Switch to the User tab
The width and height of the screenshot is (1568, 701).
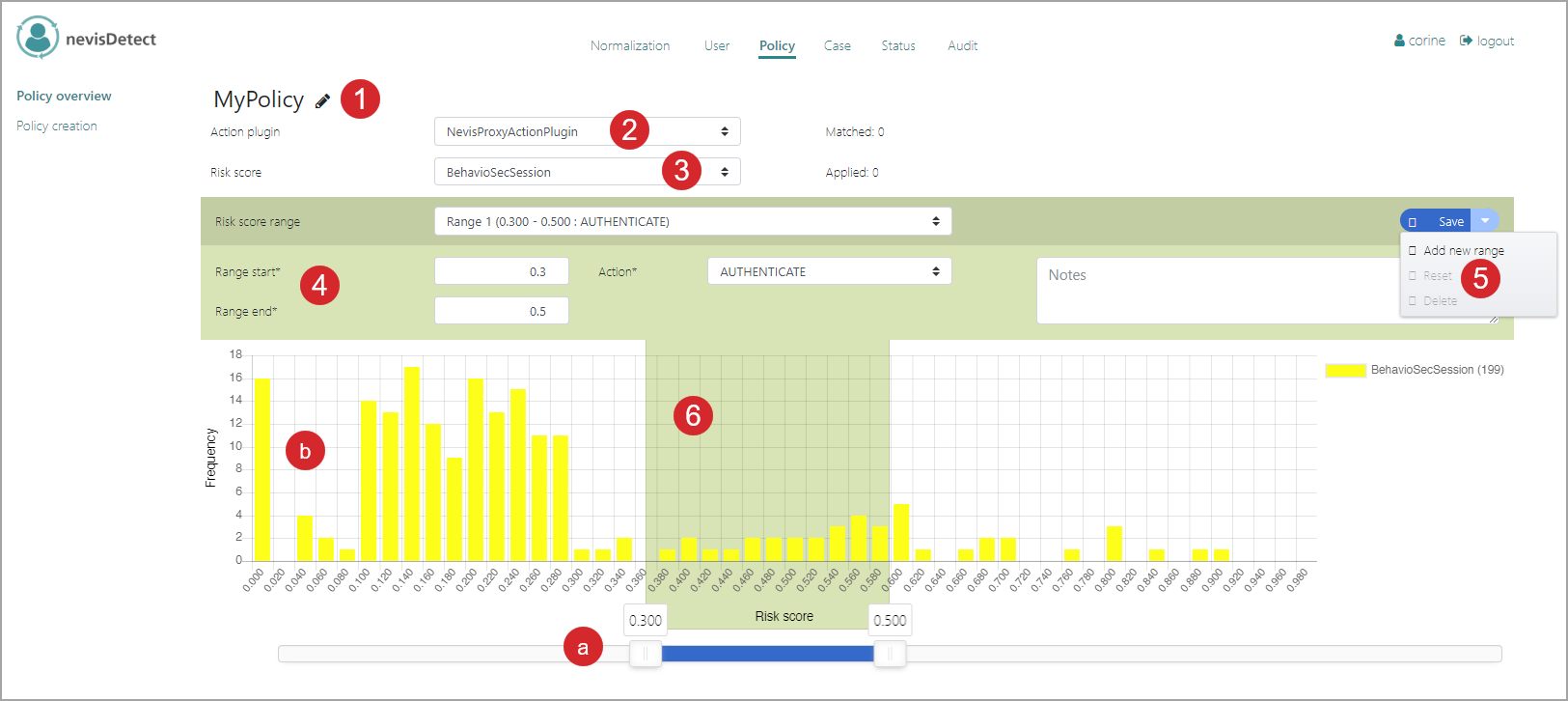coord(717,45)
